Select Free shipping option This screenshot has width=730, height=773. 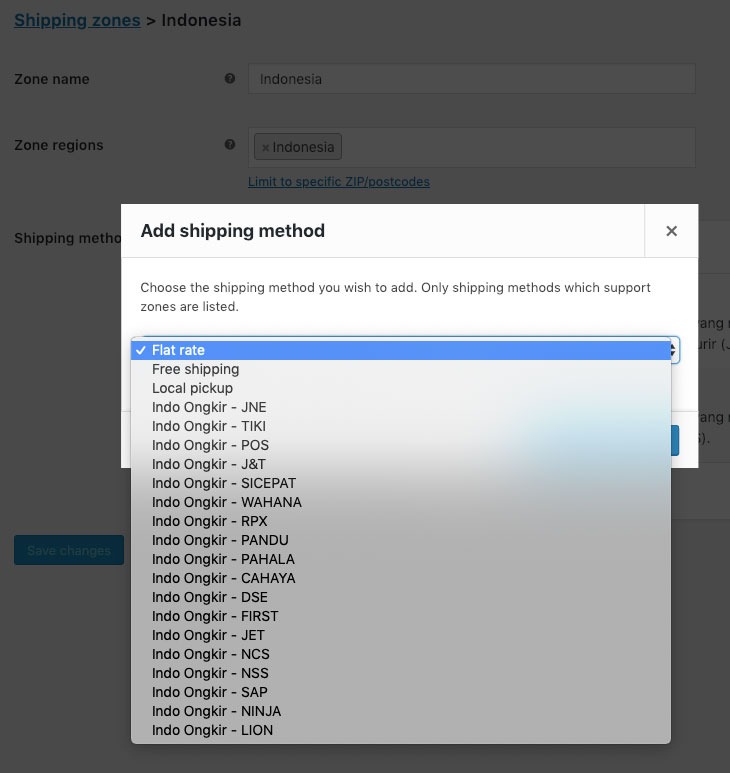[195, 369]
